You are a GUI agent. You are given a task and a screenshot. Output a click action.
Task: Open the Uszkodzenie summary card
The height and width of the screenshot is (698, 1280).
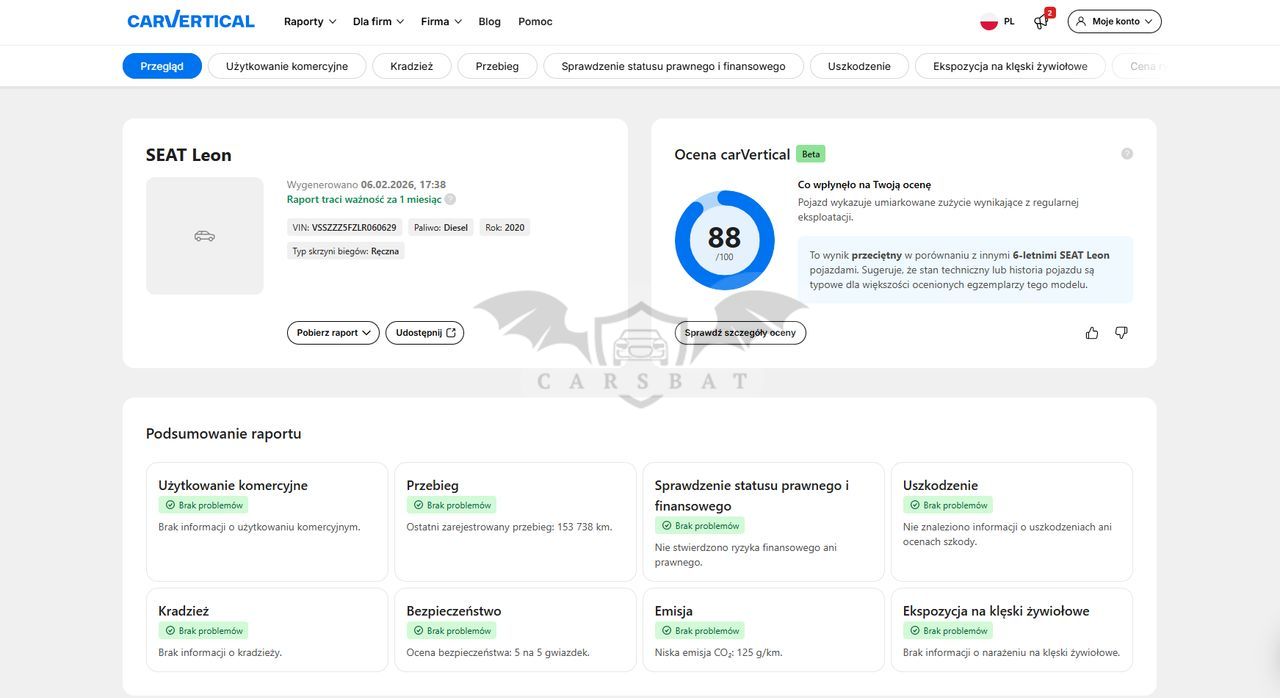tap(1012, 522)
